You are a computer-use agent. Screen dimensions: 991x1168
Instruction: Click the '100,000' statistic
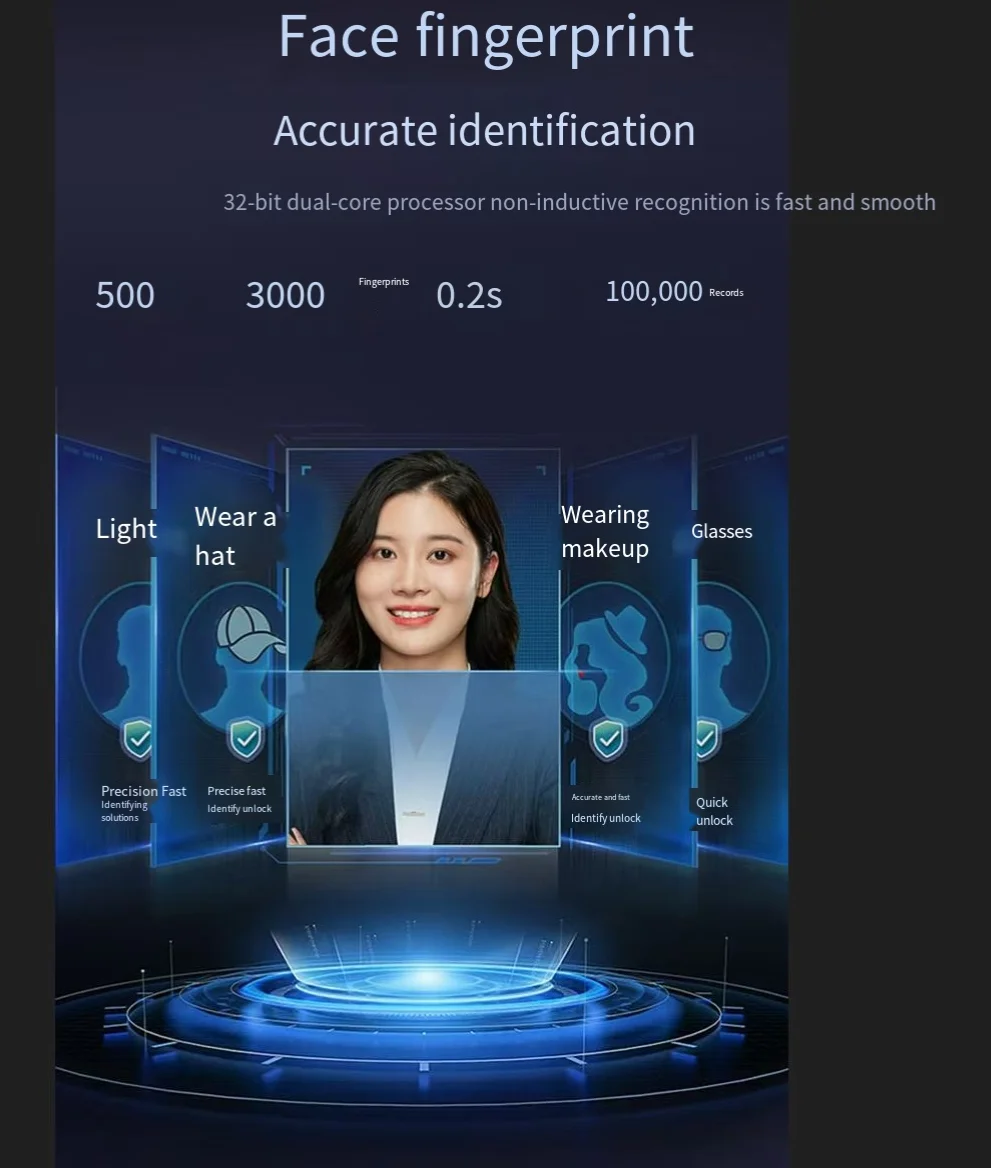coord(653,292)
